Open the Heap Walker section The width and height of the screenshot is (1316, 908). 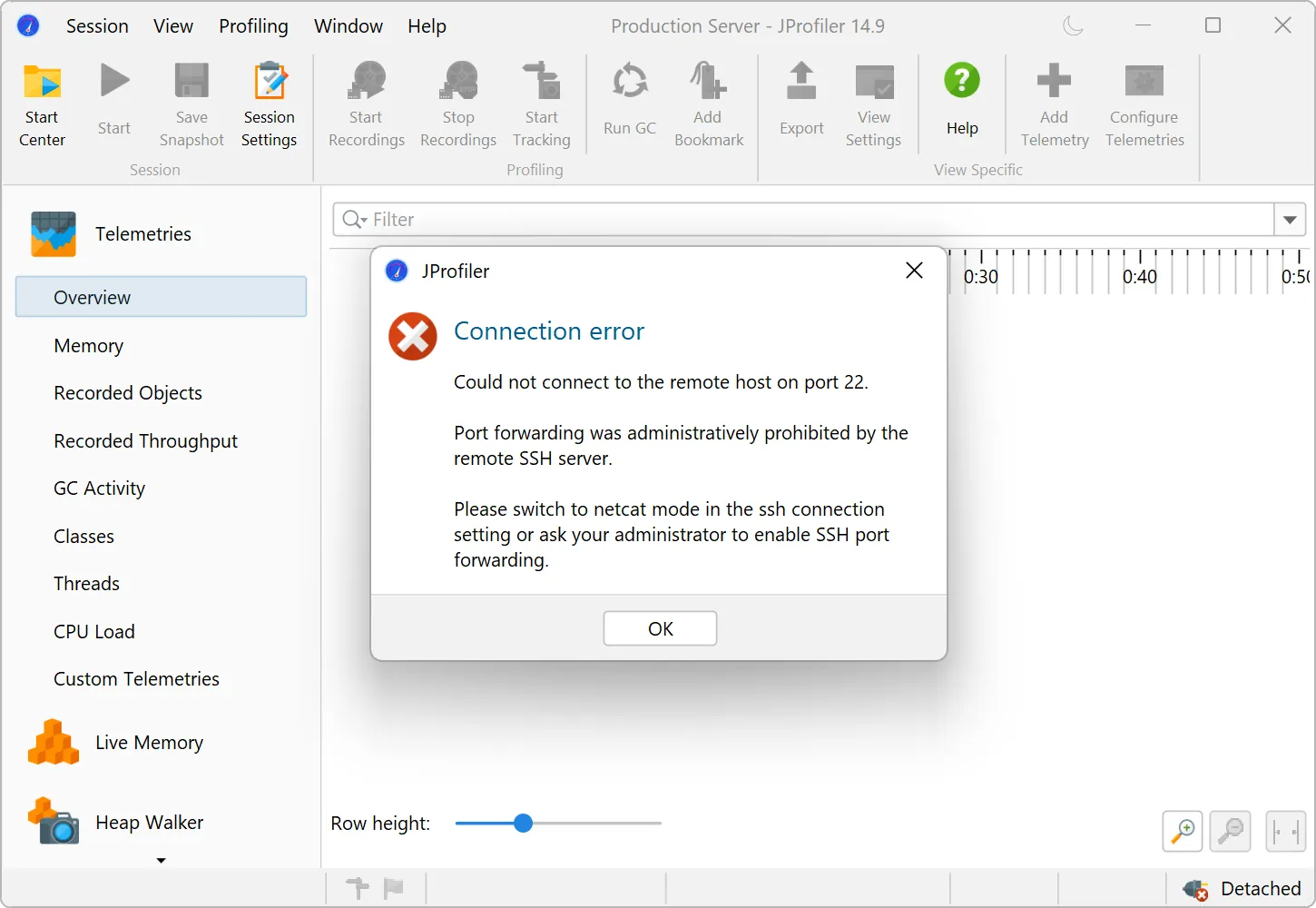point(116,822)
